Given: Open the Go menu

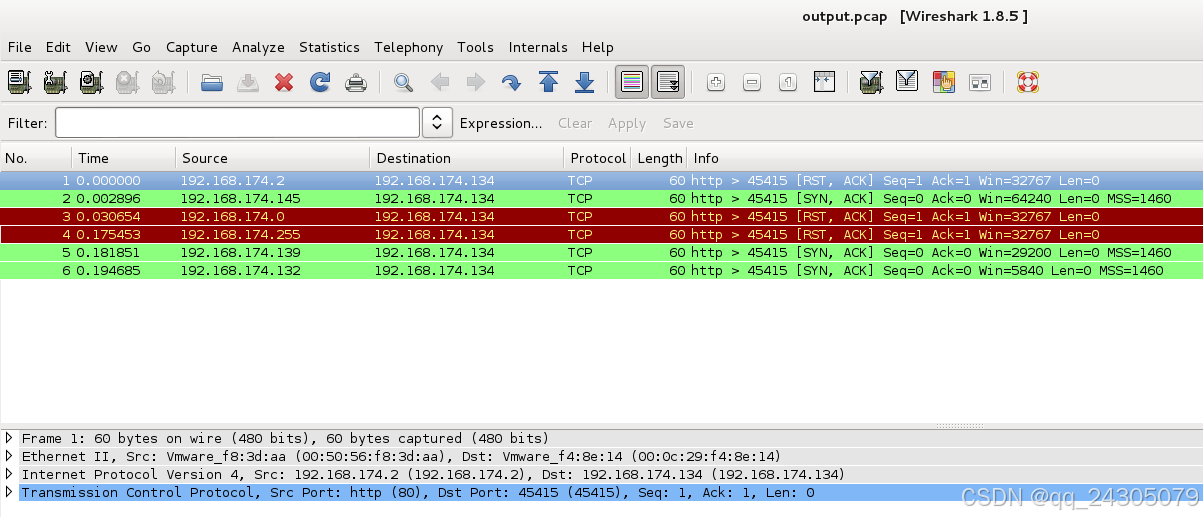Looking at the screenshot, I should click(142, 47).
